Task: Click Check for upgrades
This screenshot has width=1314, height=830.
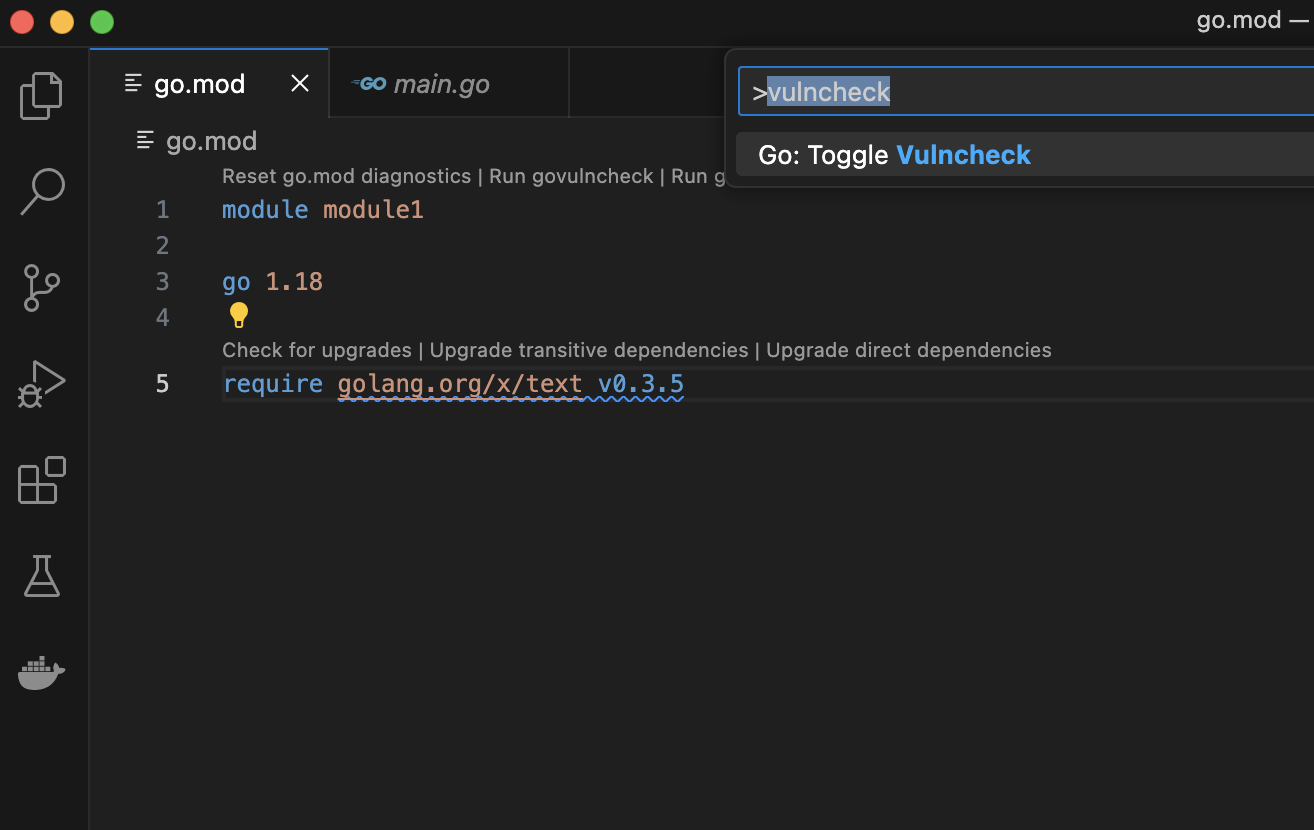Action: point(316,350)
